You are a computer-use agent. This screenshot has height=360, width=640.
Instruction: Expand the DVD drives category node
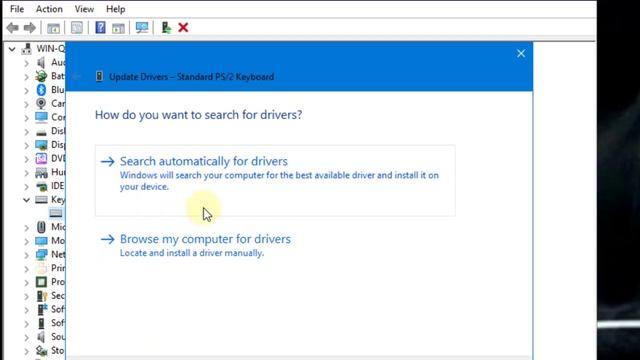tap(27, 159)
